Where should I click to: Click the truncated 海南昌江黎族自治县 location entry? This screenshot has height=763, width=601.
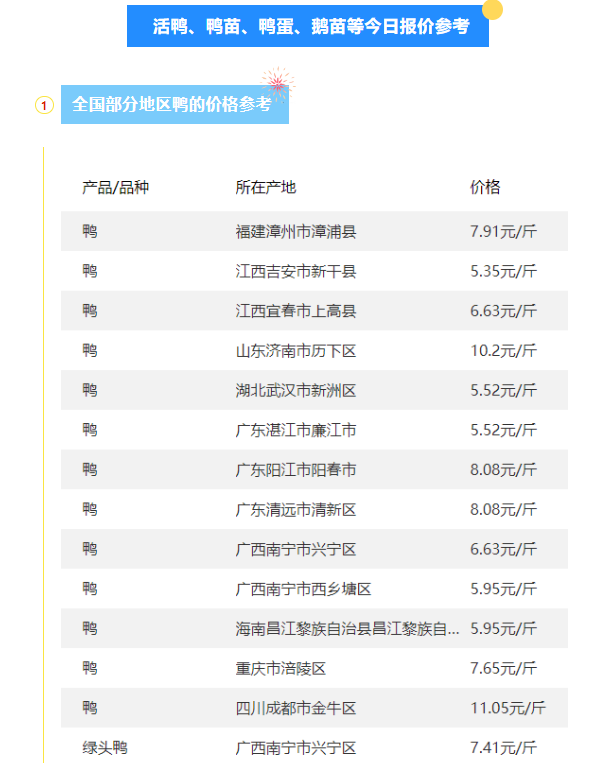coord(347,629)
